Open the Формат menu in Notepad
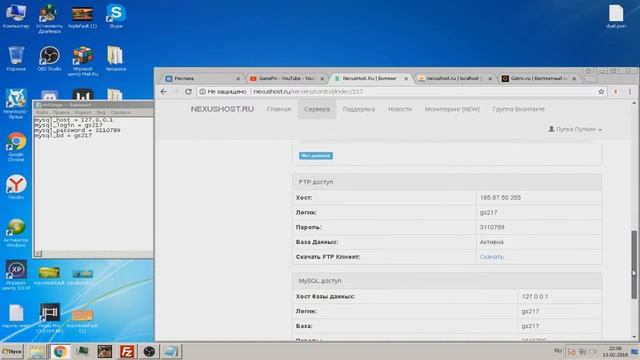 [x=83, y=112]
